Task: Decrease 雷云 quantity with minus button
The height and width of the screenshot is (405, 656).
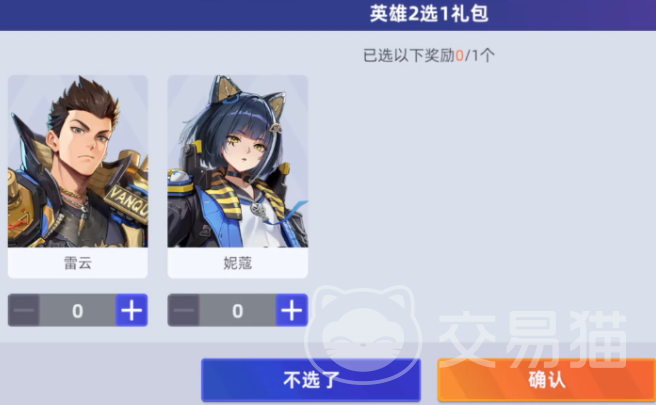Action: coord(24,310)
